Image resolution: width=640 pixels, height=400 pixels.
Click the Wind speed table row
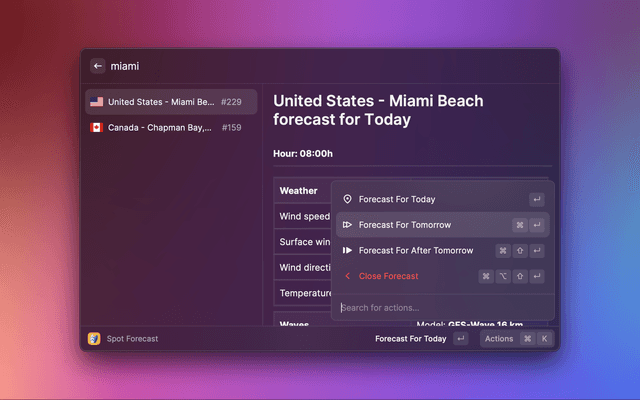click(x=303, y=216)
